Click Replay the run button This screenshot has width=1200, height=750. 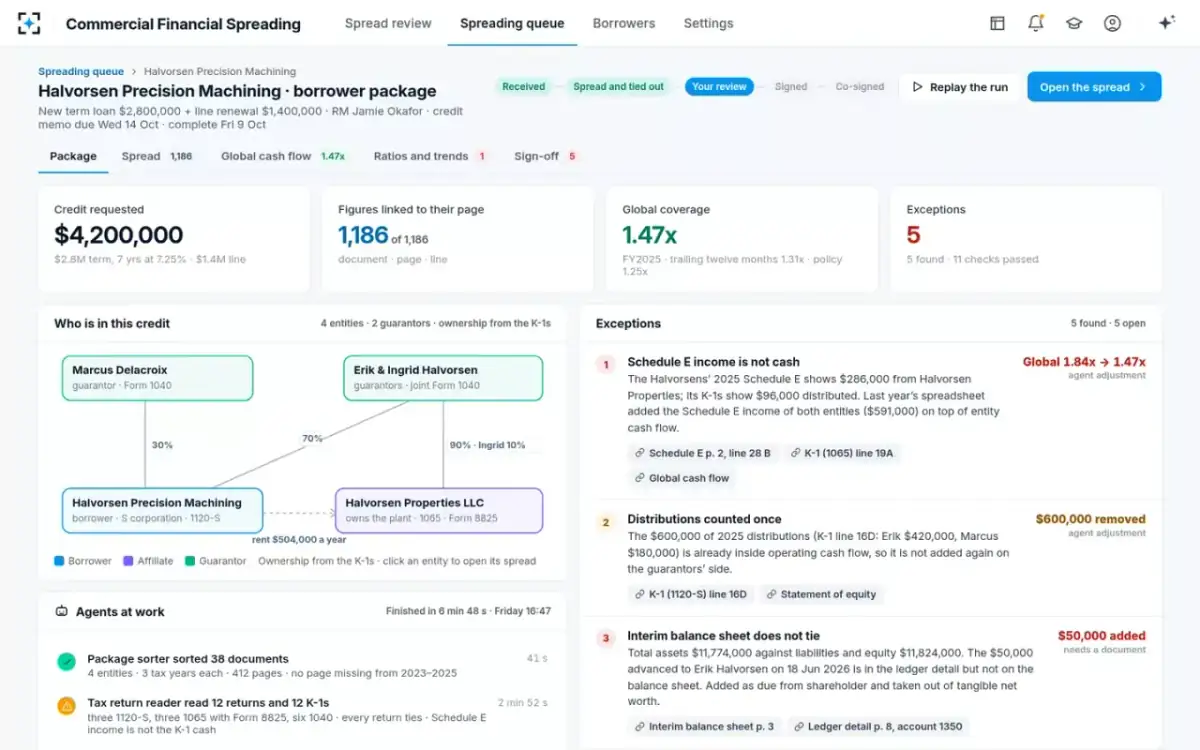[959, 87]
